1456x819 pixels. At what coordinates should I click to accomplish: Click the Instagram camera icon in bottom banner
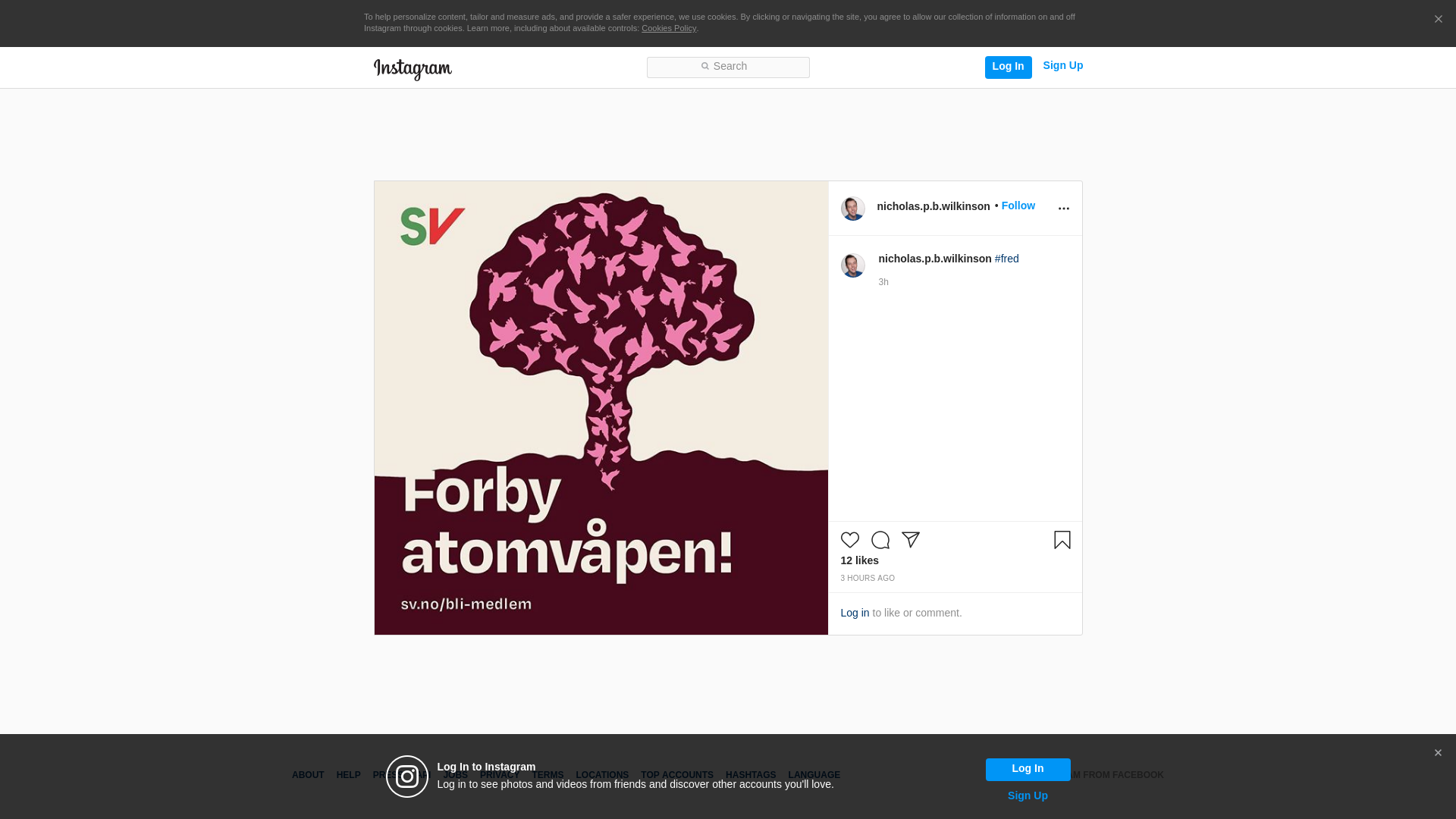point(407,777)
